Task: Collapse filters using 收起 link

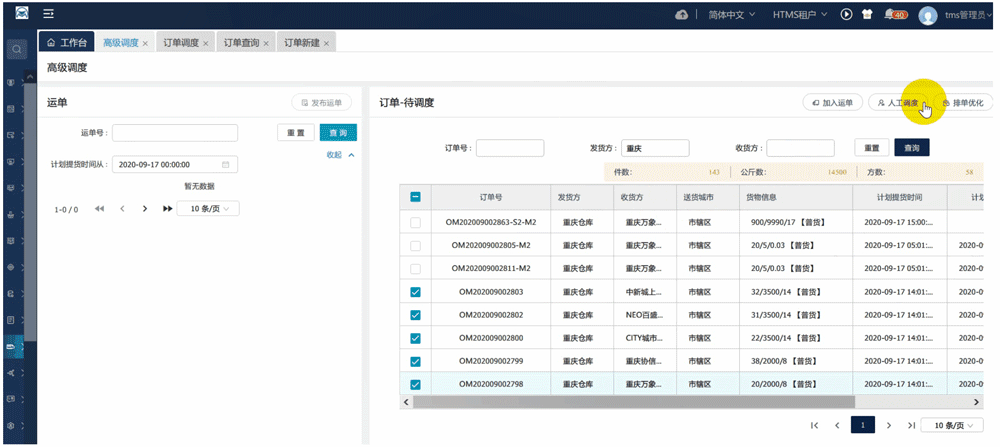Action: coord(340,155)
